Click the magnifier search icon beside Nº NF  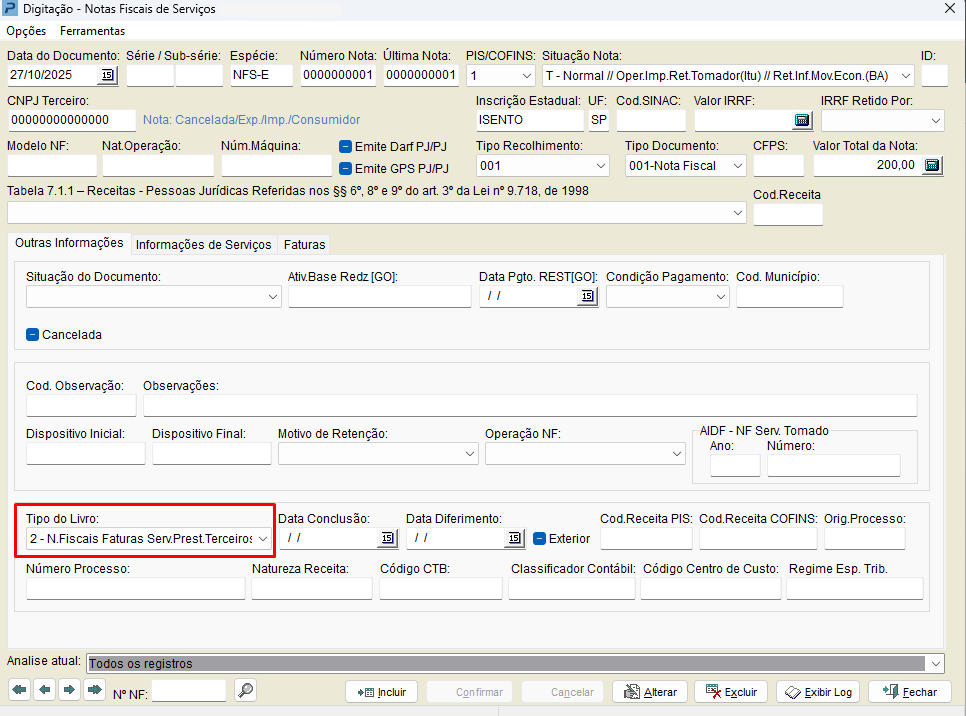click(x=245, y=690)
